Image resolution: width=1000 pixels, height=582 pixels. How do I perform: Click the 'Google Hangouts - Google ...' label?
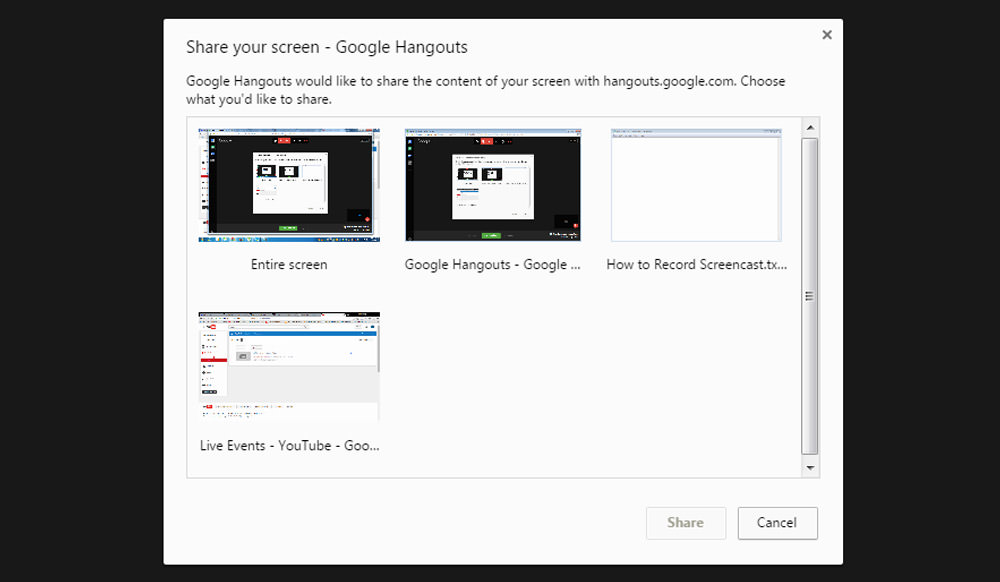tap(492, 265)
